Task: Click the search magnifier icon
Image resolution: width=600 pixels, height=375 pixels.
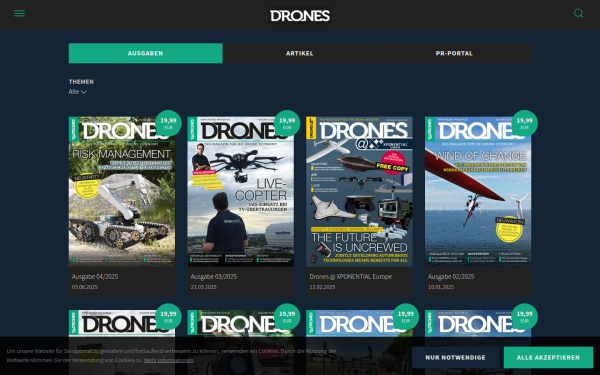Action: tap(579, 13)
